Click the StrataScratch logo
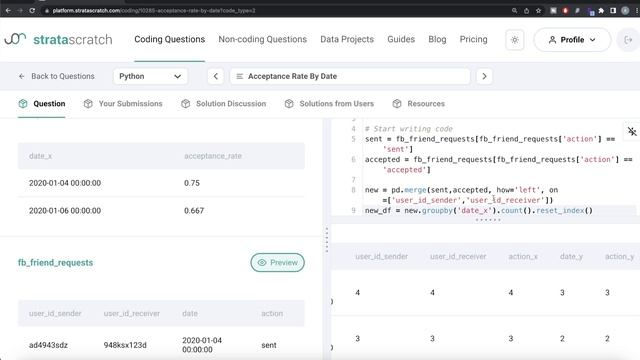Image resolution: width=640 pixels, height=360 pixels. [x=58, y=39]
